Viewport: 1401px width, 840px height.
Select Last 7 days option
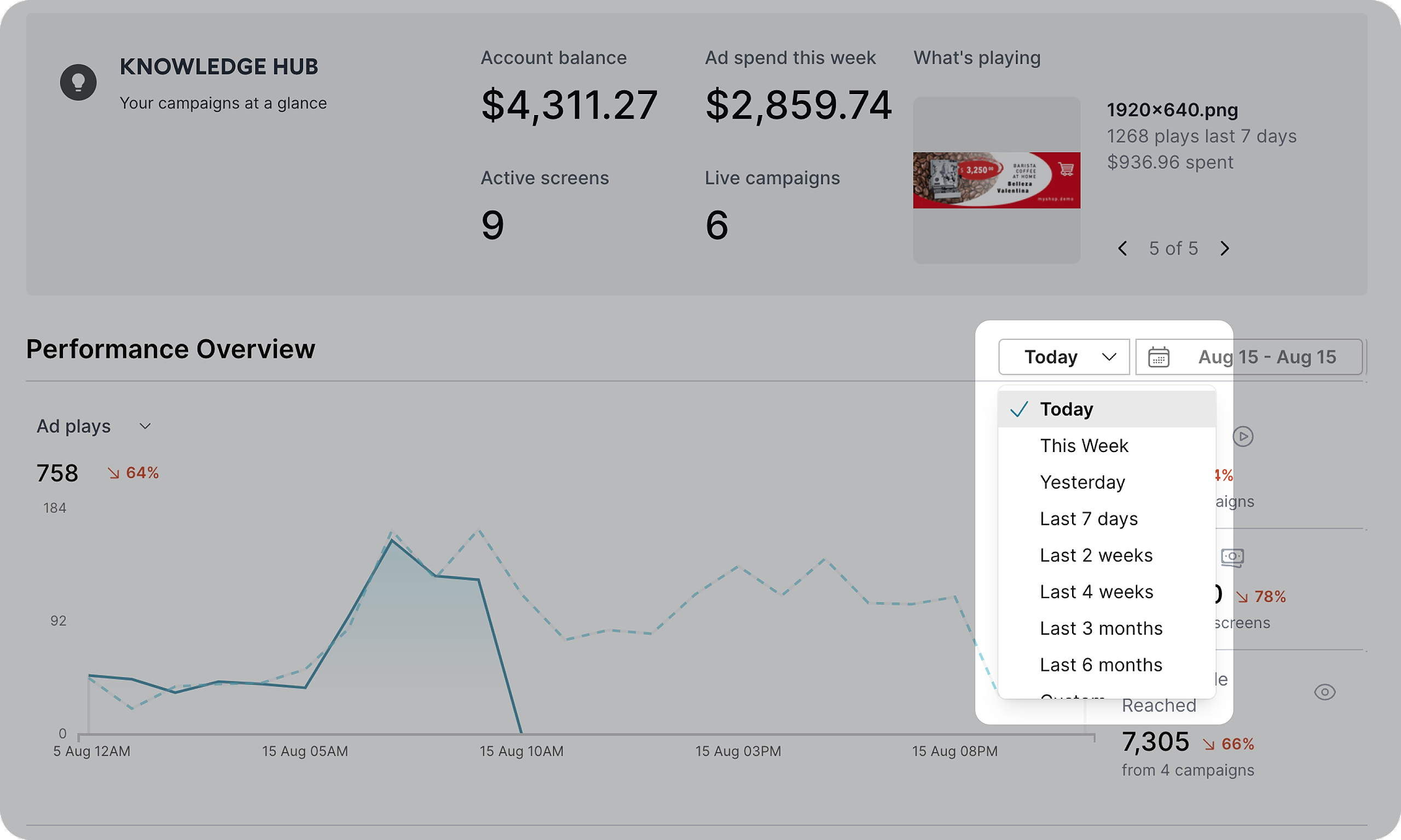tap(1088, 519)
